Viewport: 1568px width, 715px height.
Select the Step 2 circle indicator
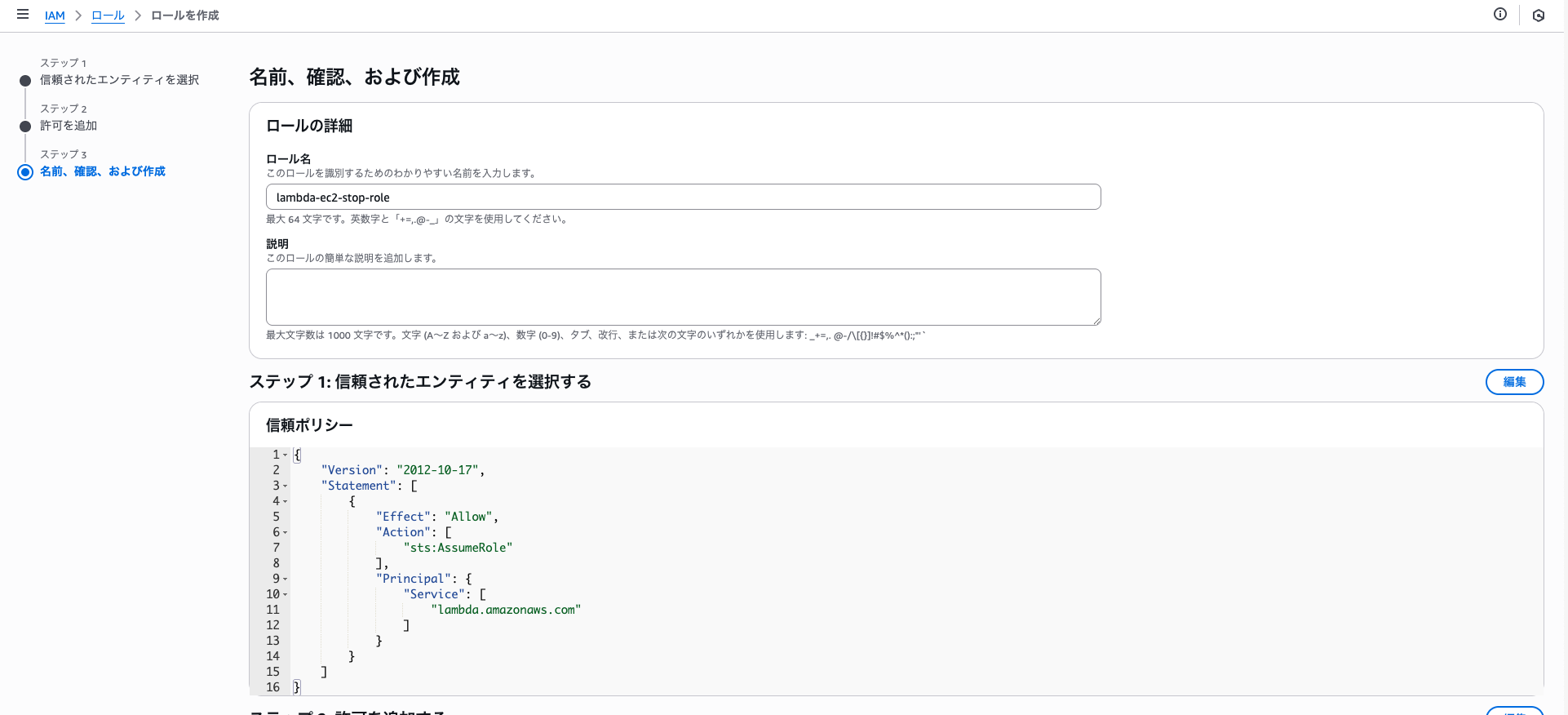(x=25, y=127)
